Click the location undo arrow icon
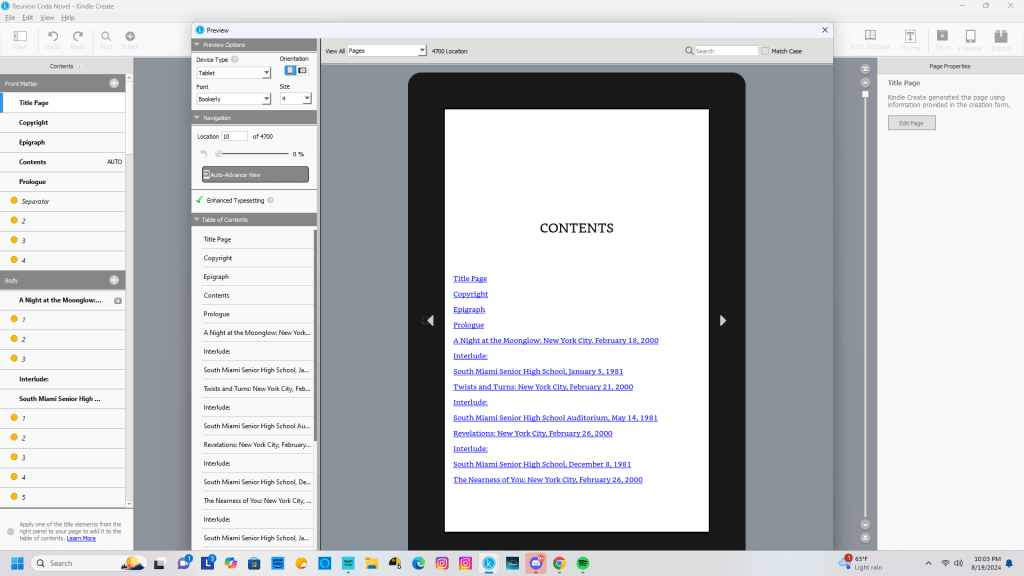Viewport: 1024px width, 576px height. pyautogui.click(x=204, y=154)
